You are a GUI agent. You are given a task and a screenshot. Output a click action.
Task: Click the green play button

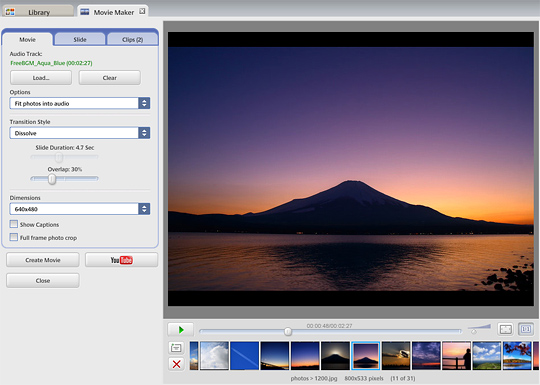pos(181,330)
